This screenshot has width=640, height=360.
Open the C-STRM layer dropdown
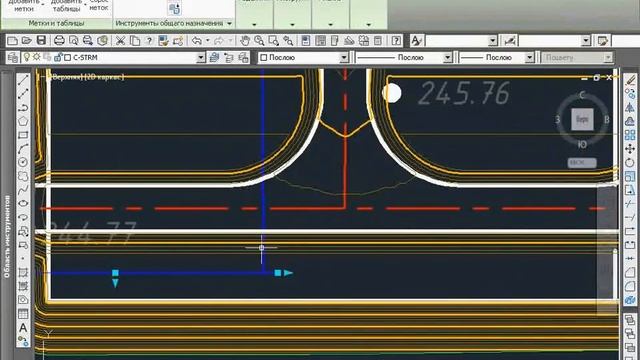coord(200,58)
